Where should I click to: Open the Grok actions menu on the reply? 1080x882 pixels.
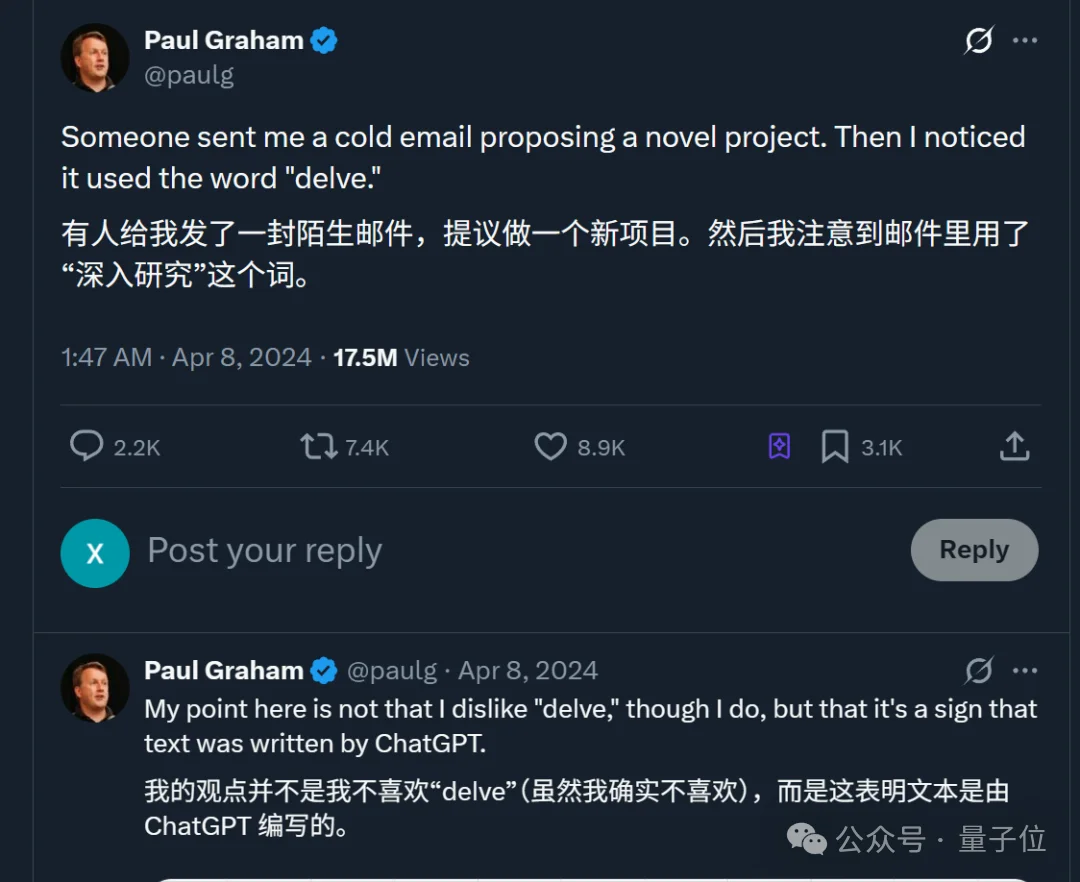977,670
